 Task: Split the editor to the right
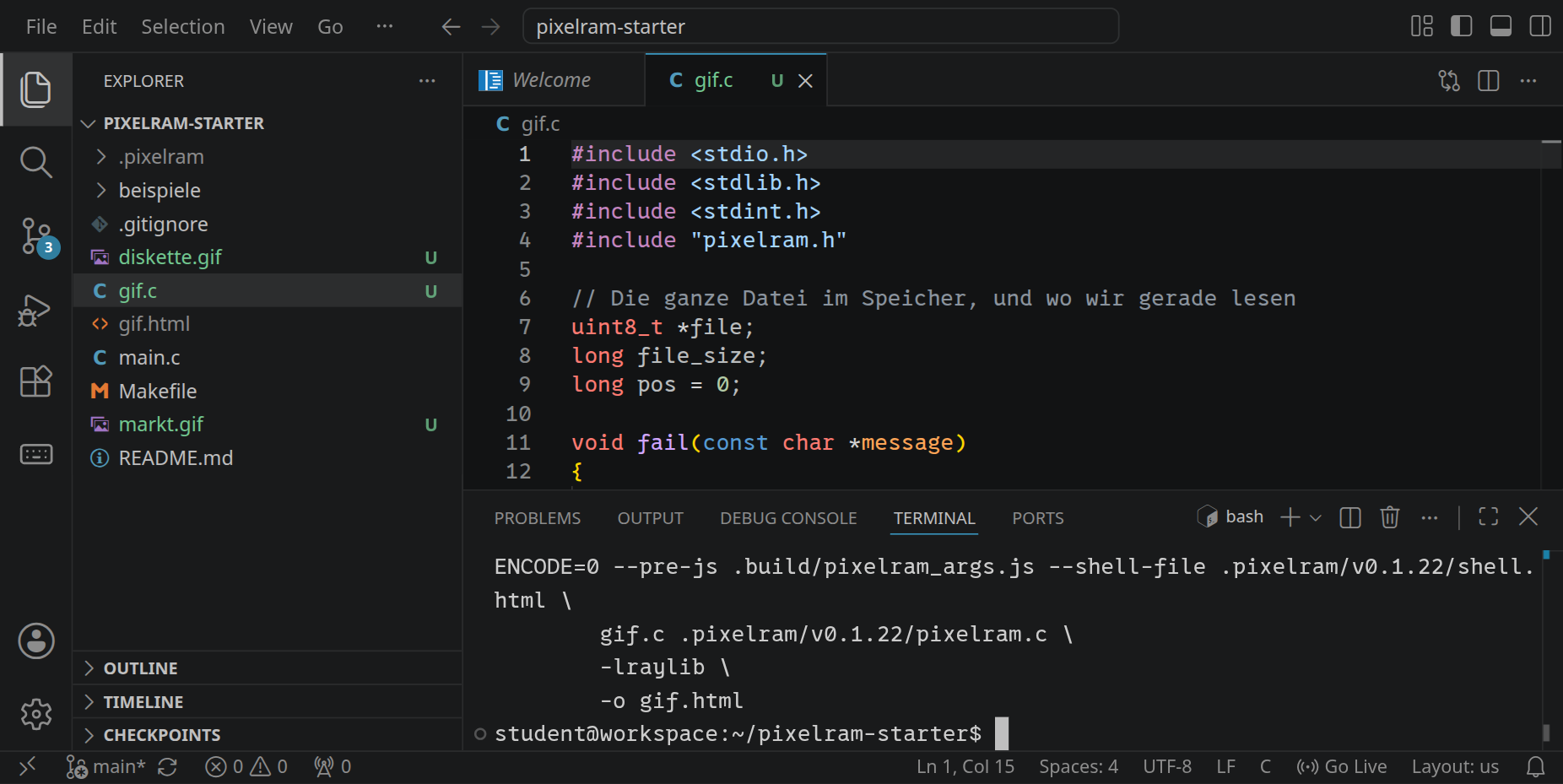click(x=1489, y=81)
